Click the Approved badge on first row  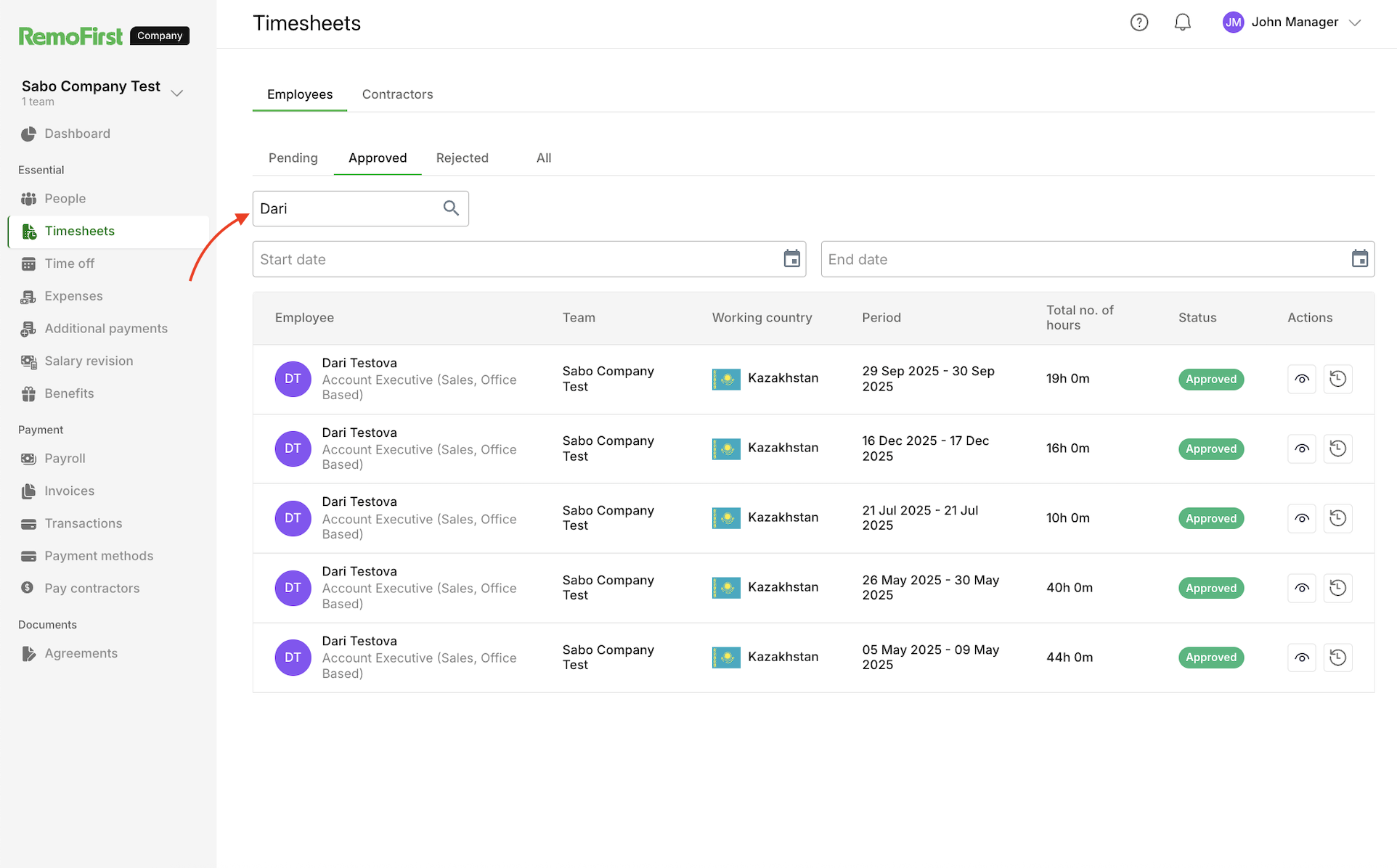pyautogui.click(x=1210, y=379)
